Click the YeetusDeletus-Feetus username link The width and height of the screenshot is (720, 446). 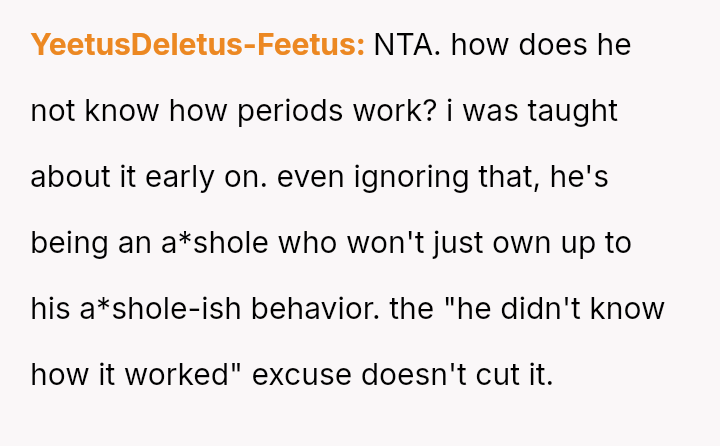(197, 46)
